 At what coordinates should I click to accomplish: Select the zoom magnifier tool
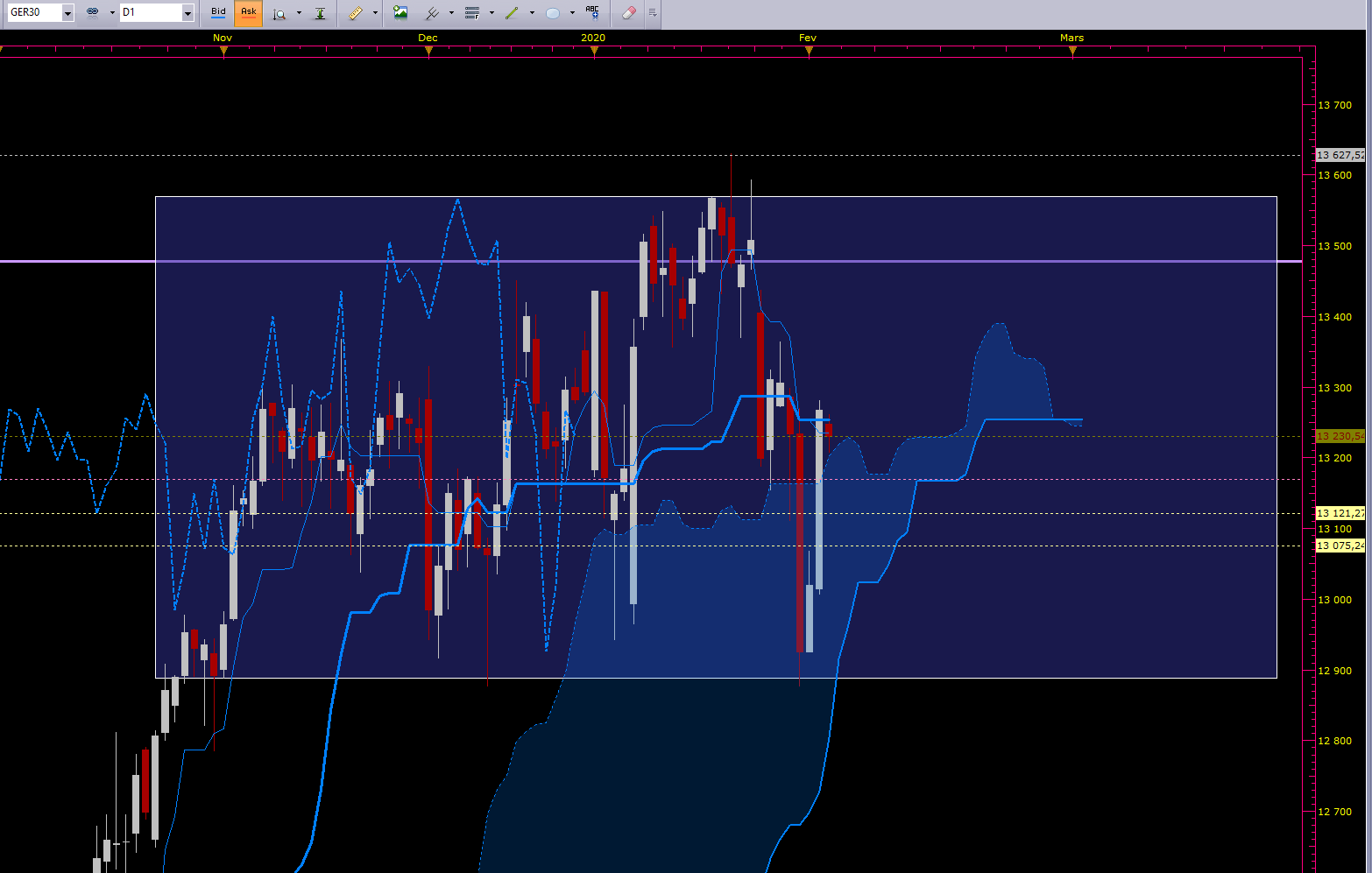click(x=279, y=13)
